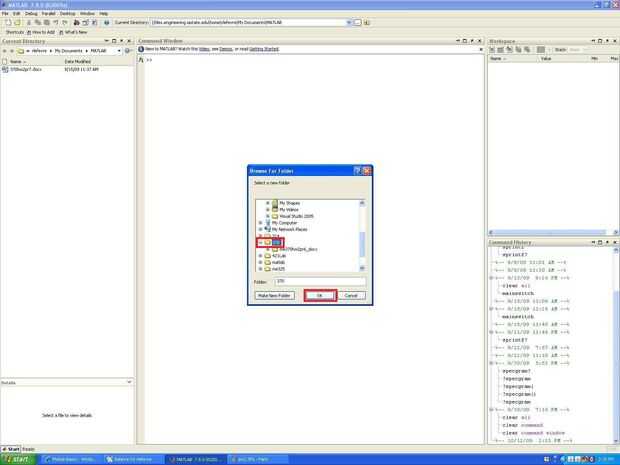The width and height of the screenshot is (620, 465).
Task: Click the go up one level icon
Action: 367,23
